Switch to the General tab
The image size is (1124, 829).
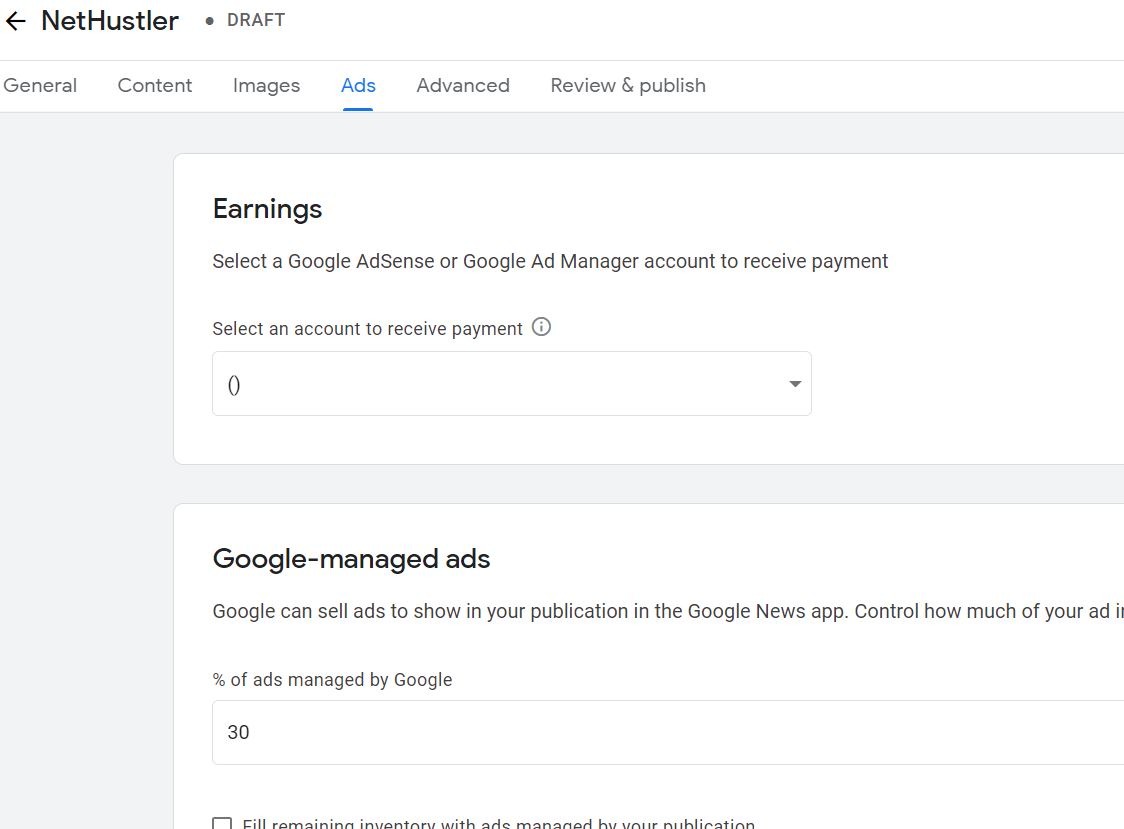pyautogui.click(x=40, y=85)
